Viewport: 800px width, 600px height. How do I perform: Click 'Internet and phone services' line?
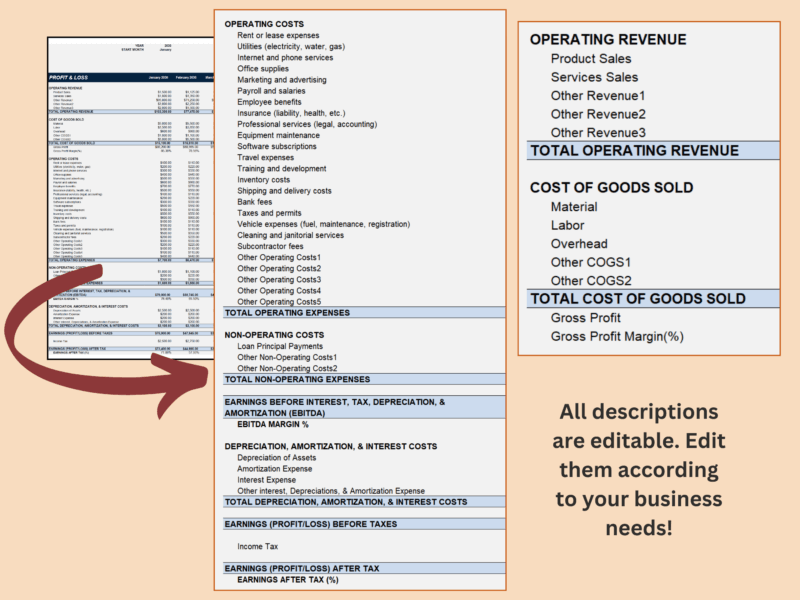click(x=285, y=58)
